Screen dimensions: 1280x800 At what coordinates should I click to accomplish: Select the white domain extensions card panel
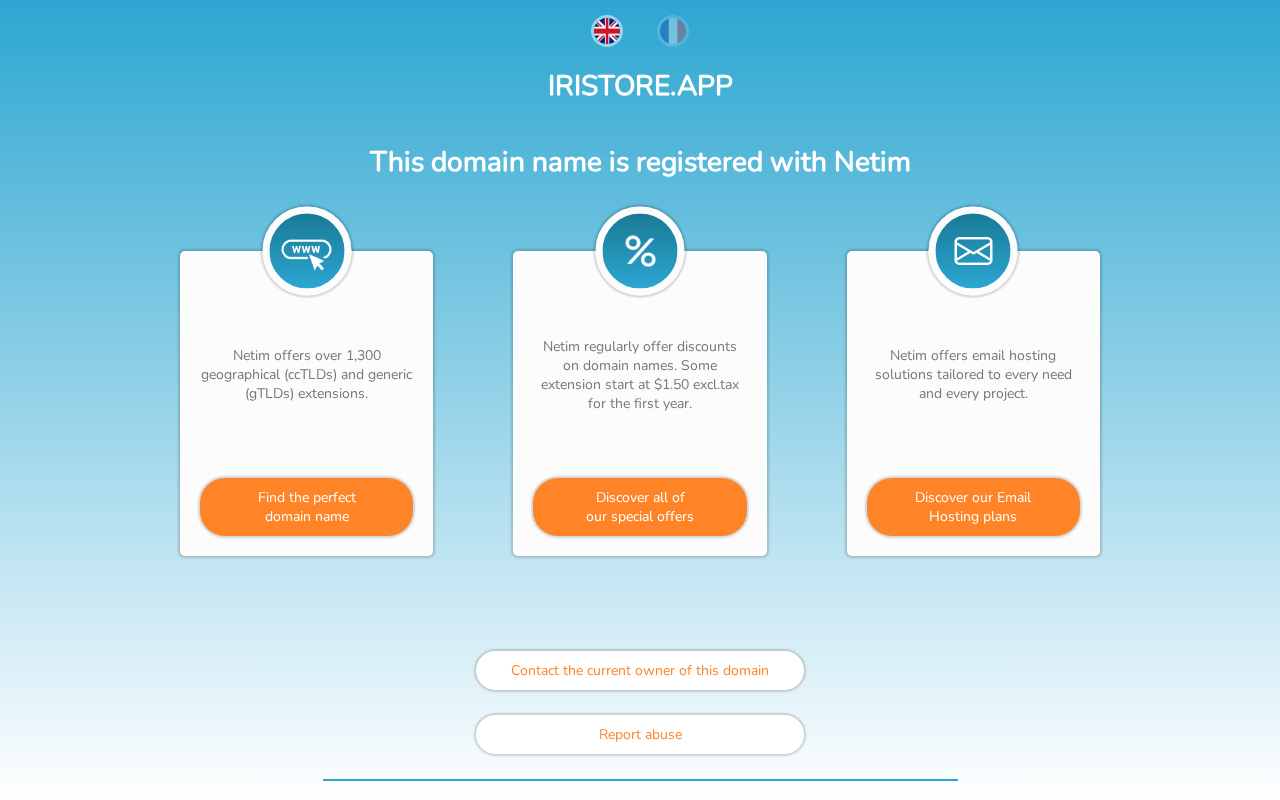coord(307,440)
